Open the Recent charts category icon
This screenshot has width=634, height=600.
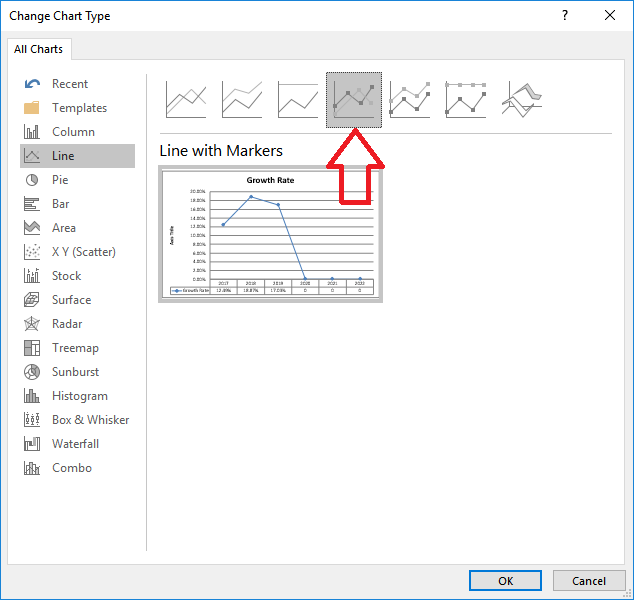click(32, 84)
